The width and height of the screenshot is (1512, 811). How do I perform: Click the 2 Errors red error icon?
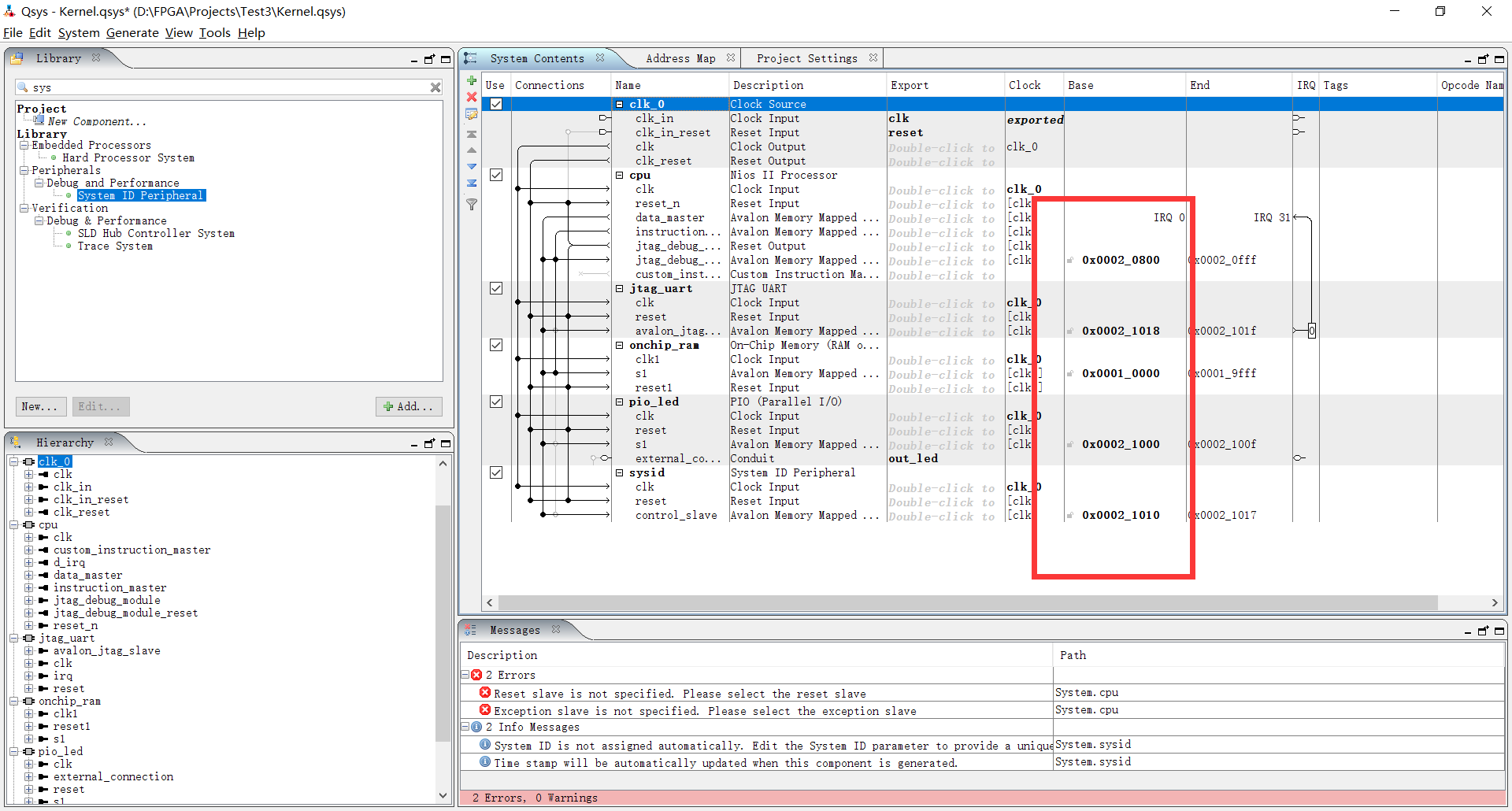click(x=476, y=675)
